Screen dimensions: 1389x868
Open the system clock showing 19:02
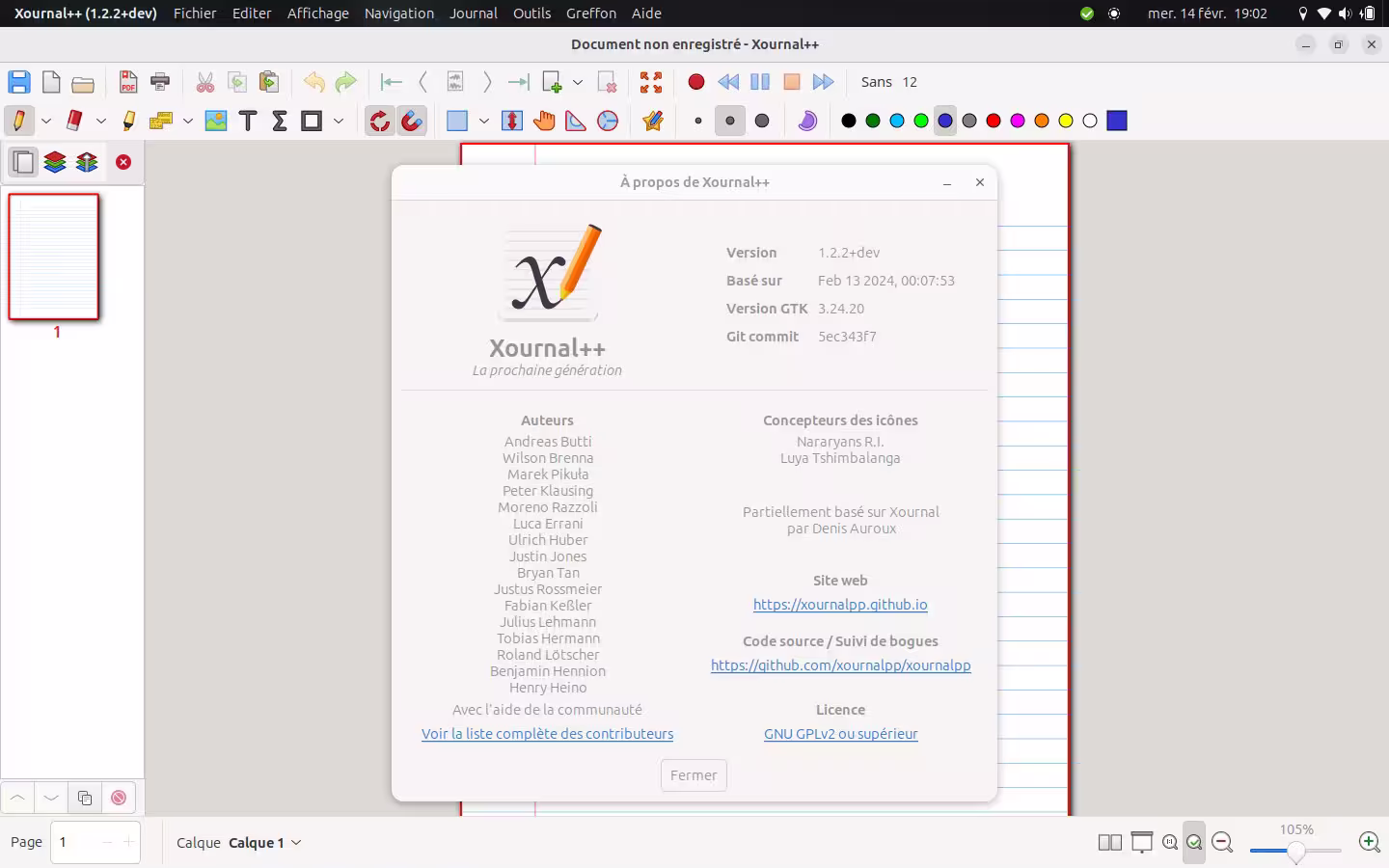(x=1208, y=14)
